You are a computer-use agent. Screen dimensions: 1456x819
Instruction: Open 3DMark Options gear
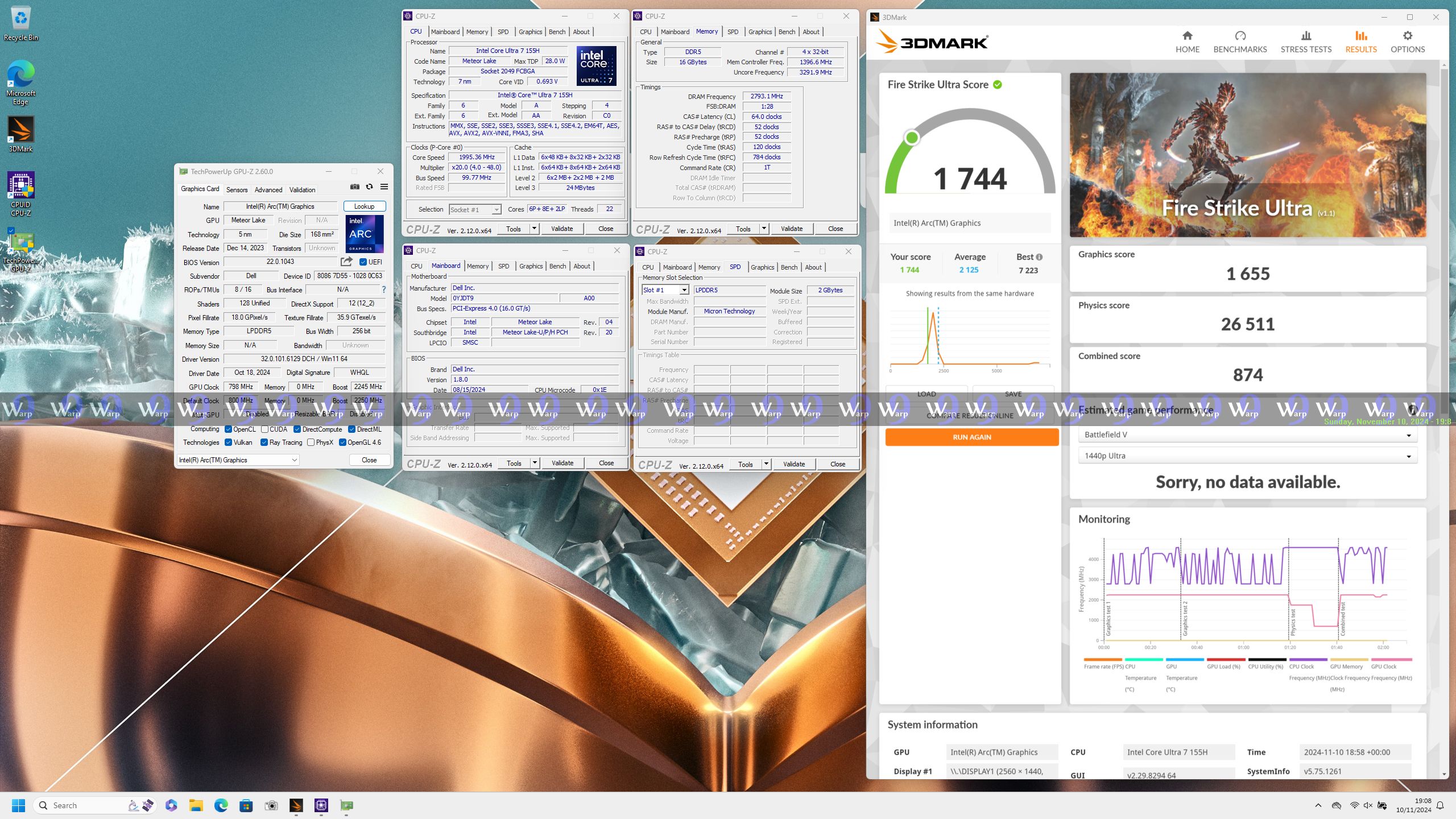(1408, 43)
